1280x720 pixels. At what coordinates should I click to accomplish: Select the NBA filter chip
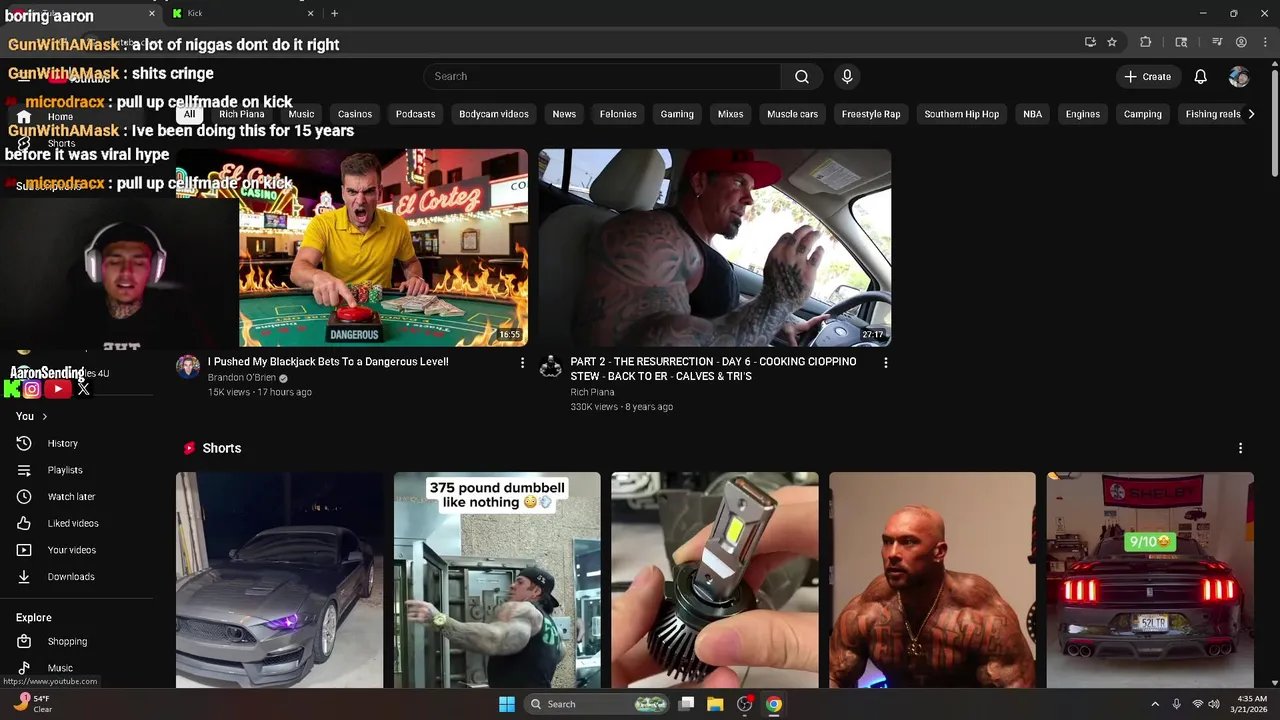[1032, 114]
